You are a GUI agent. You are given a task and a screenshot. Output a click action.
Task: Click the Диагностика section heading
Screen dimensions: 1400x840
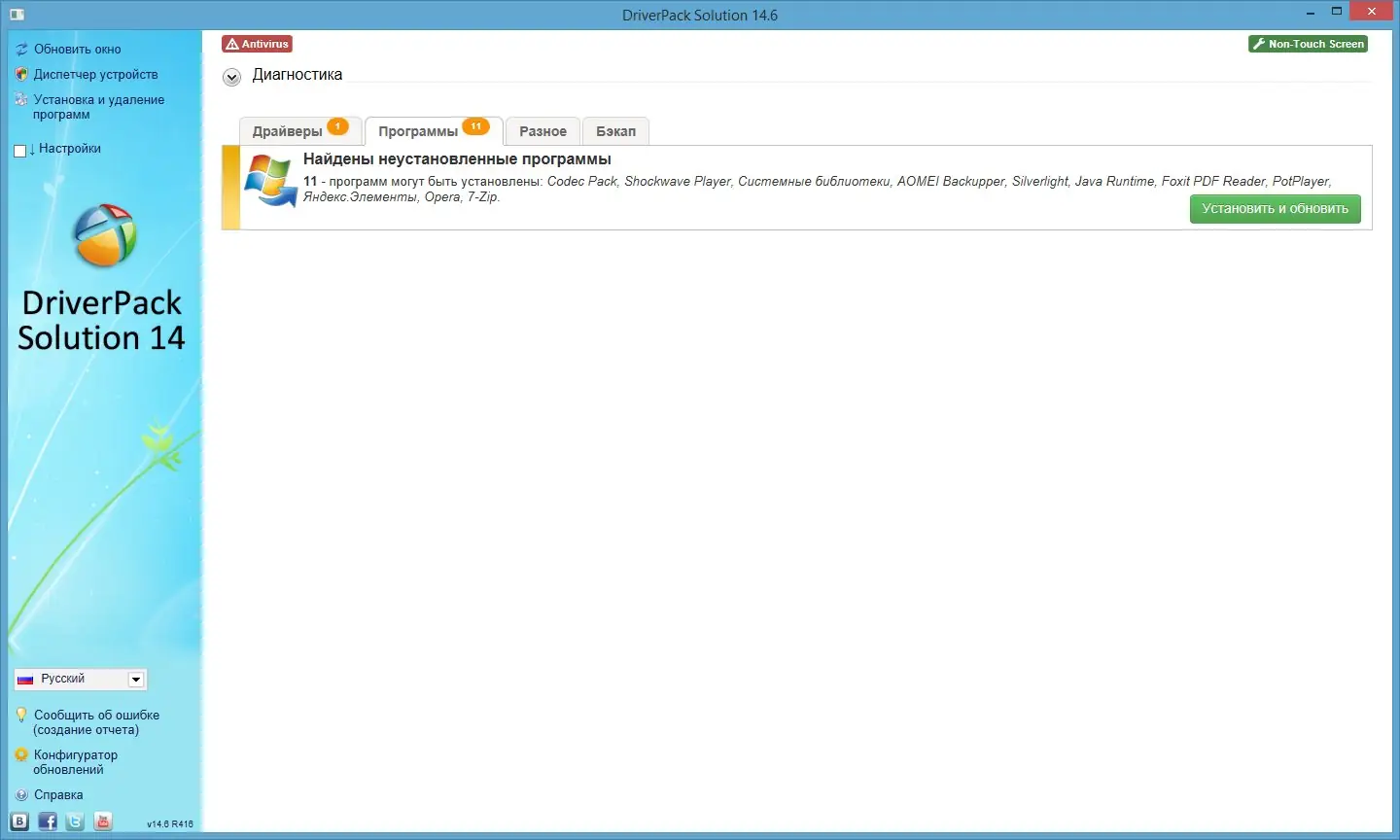click(297, 75)
